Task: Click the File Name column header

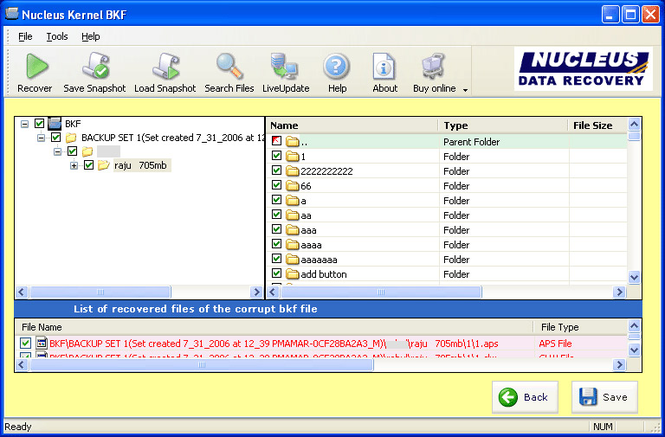Action: pos(274,327)
